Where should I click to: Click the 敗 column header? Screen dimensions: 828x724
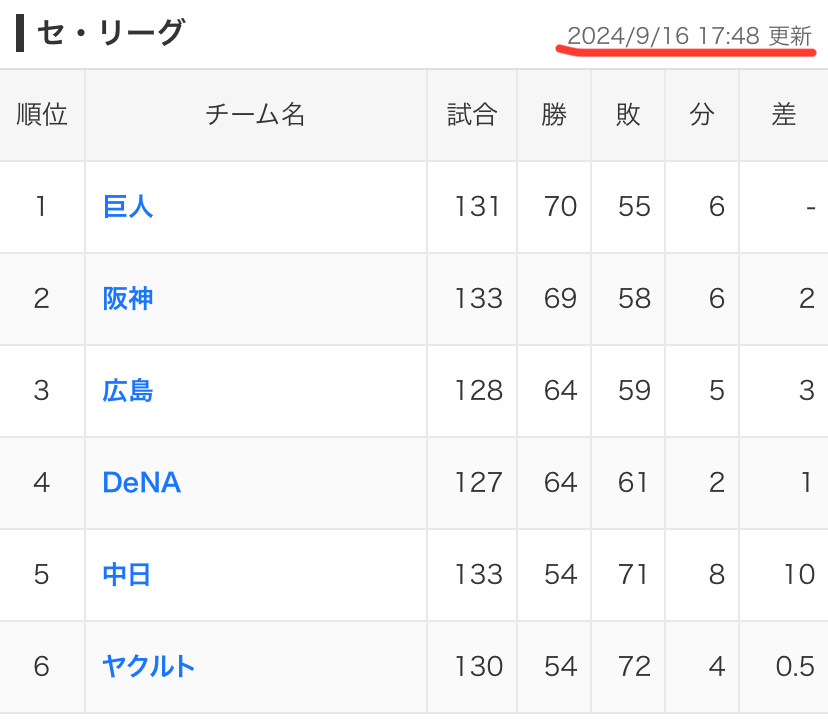click(x=628, y=115)
